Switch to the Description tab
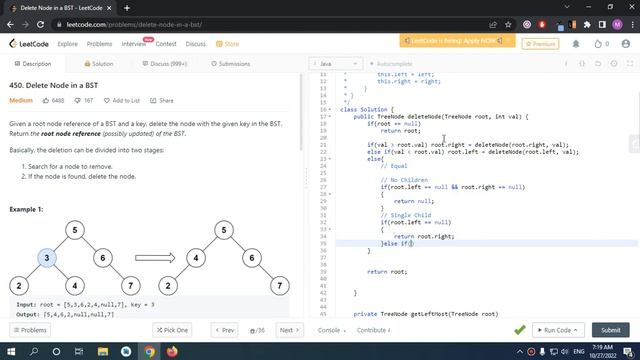Image resolution: width=640 pixels, height=360 pixels. coord(33,64)
